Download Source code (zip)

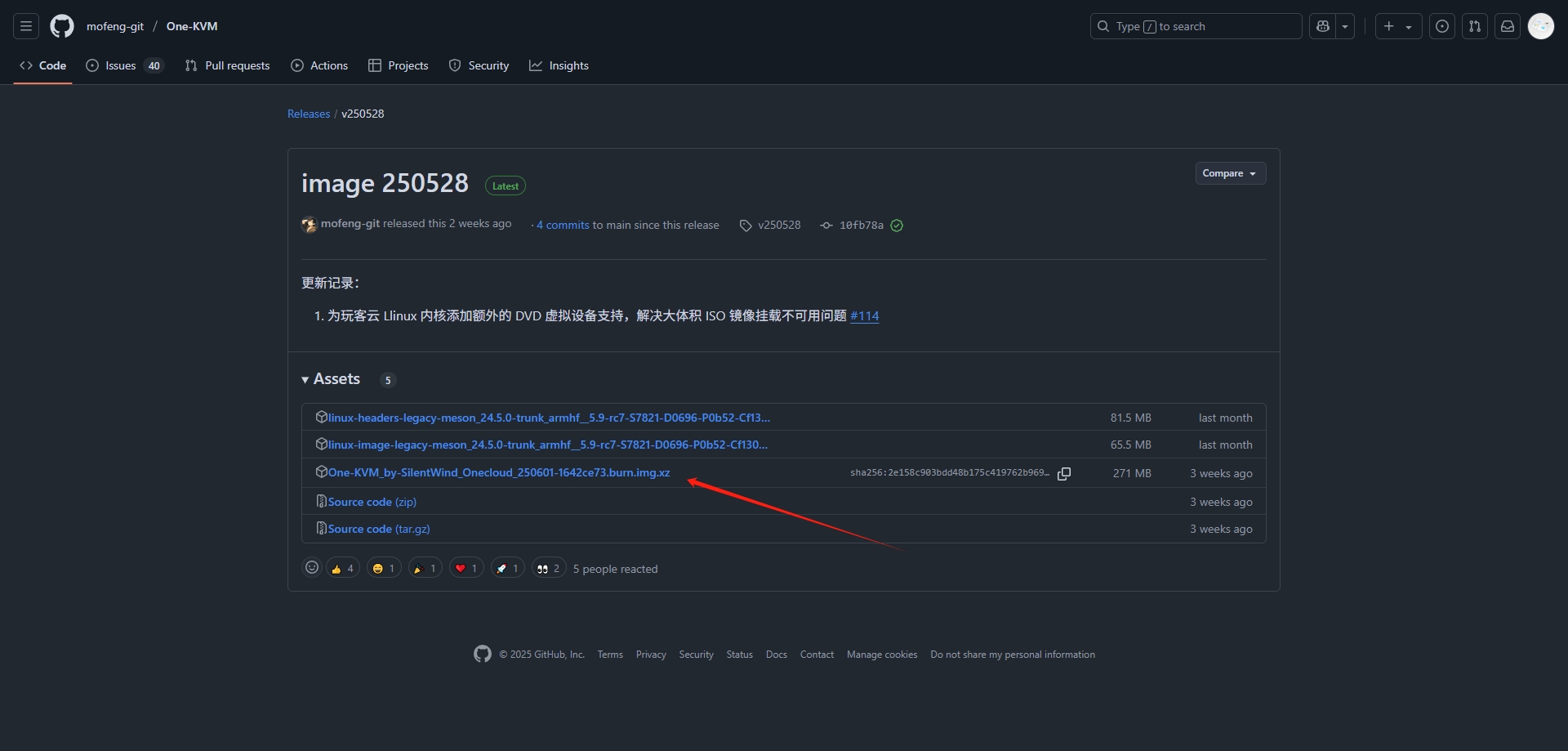tap(372, 502)
